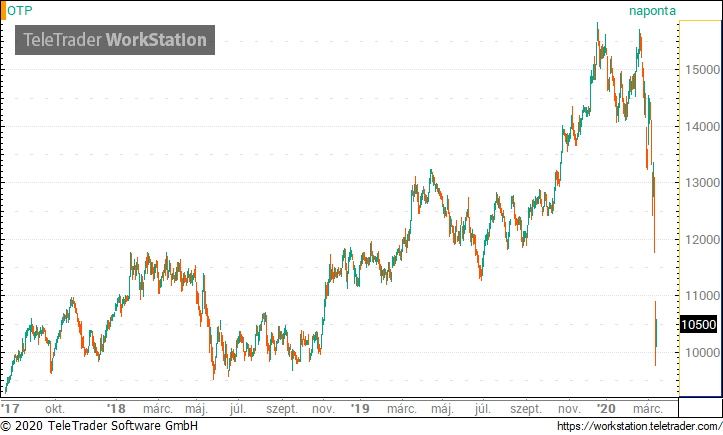This screenshot has width=723, height=435.
Task: Click the OTP ticker symbol label
Action: 20,11
